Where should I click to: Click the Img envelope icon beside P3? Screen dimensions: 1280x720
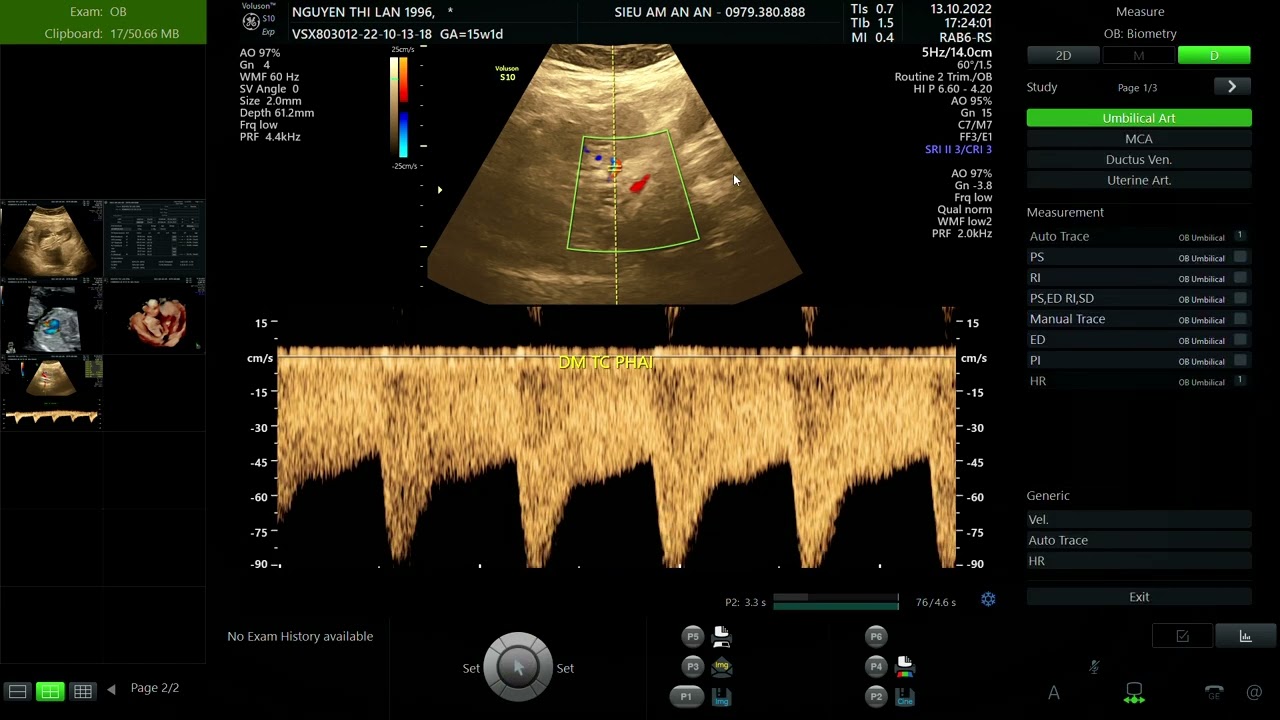(721, 666)
